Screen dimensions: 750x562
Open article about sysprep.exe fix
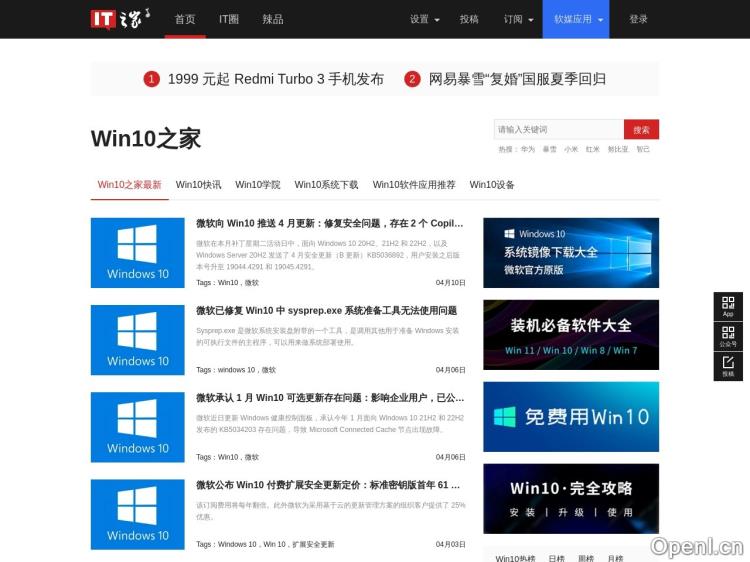327,311
